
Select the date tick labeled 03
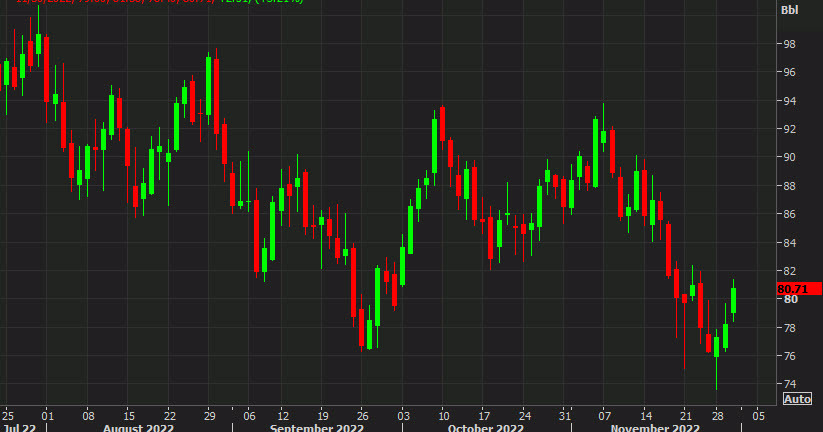[403, 416]
